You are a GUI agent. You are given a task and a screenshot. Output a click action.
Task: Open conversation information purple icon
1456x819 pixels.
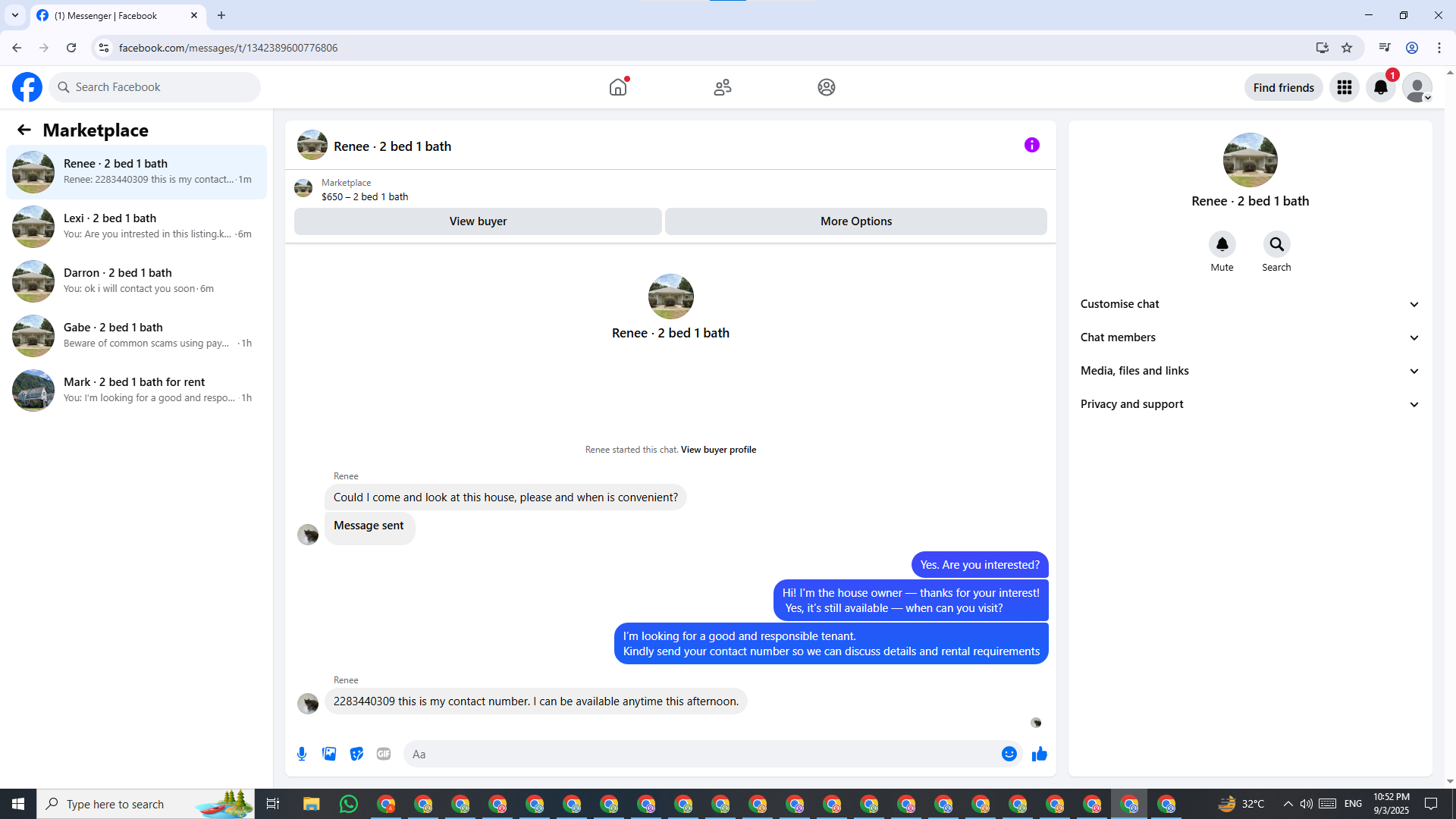pos(1032,145)
